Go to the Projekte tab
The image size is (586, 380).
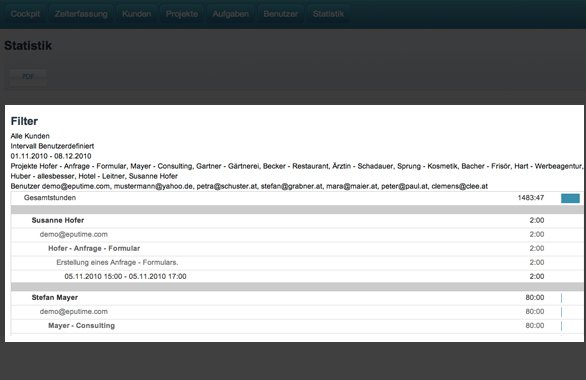pyautogui.click(x=182, y=14)
